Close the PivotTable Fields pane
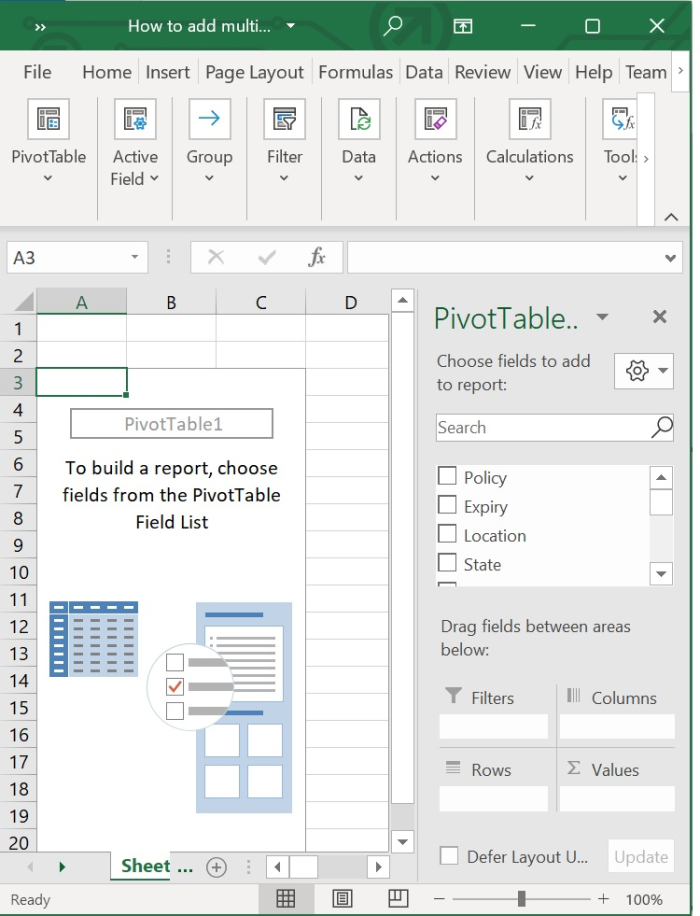This screenshot has width=700, height=916. point(660,317)
